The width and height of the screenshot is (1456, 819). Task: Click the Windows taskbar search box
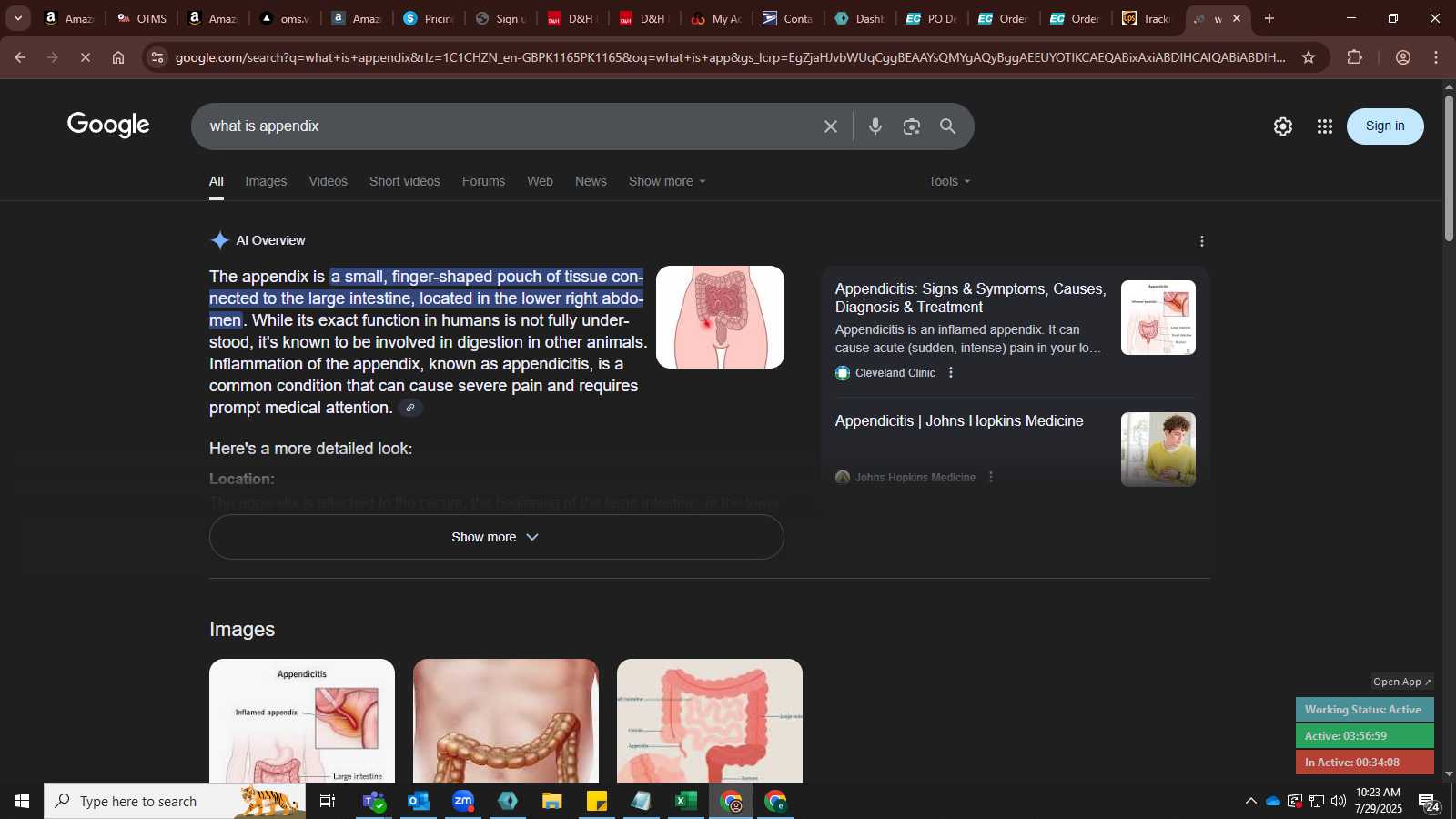click(x=175, y=801)
